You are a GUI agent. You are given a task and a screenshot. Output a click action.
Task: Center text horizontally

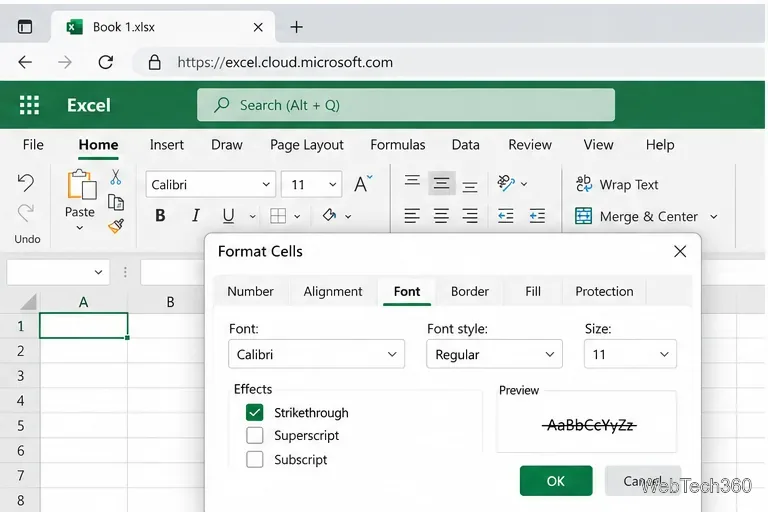coord(441,216)
